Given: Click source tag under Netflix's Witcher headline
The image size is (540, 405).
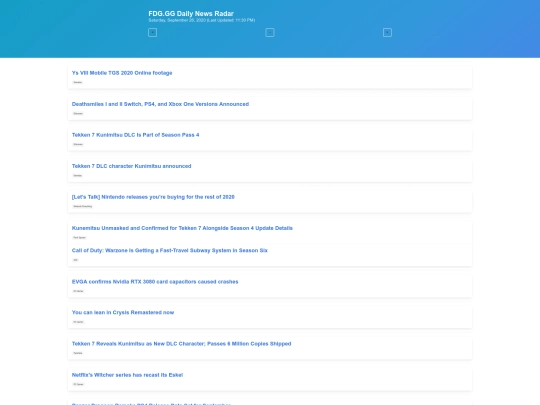Looking at the screenshot, I should click(x=78, y=384).
